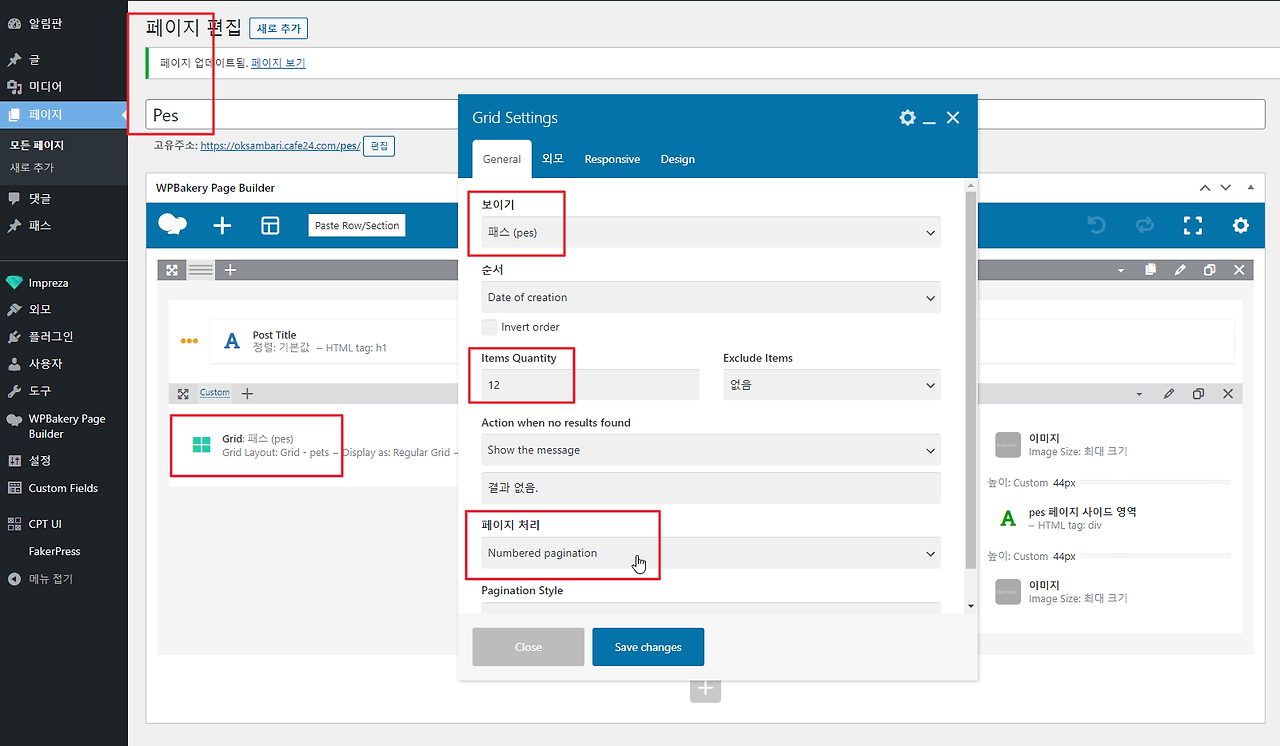Click the 편집 button beside the permalink

pos(379,146)
